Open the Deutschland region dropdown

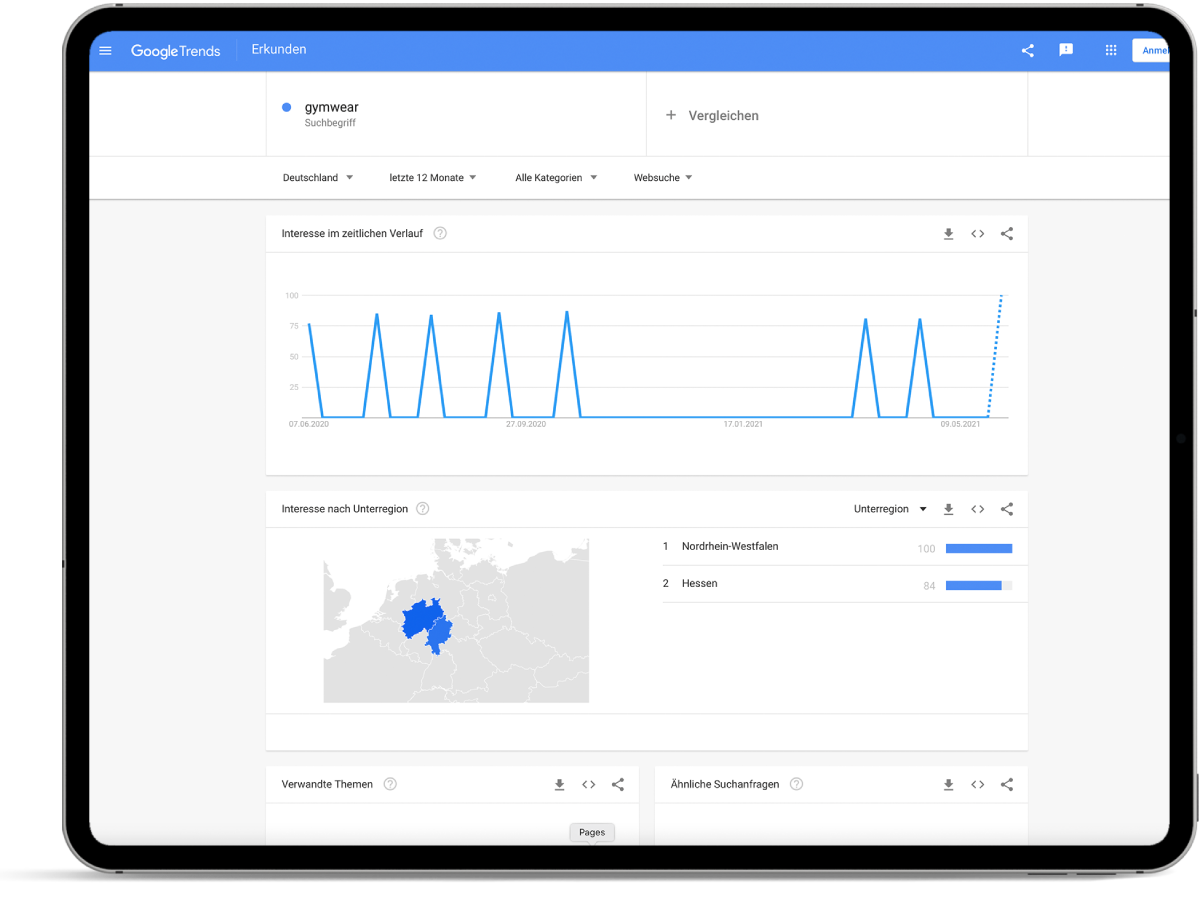tap(318, 178)
